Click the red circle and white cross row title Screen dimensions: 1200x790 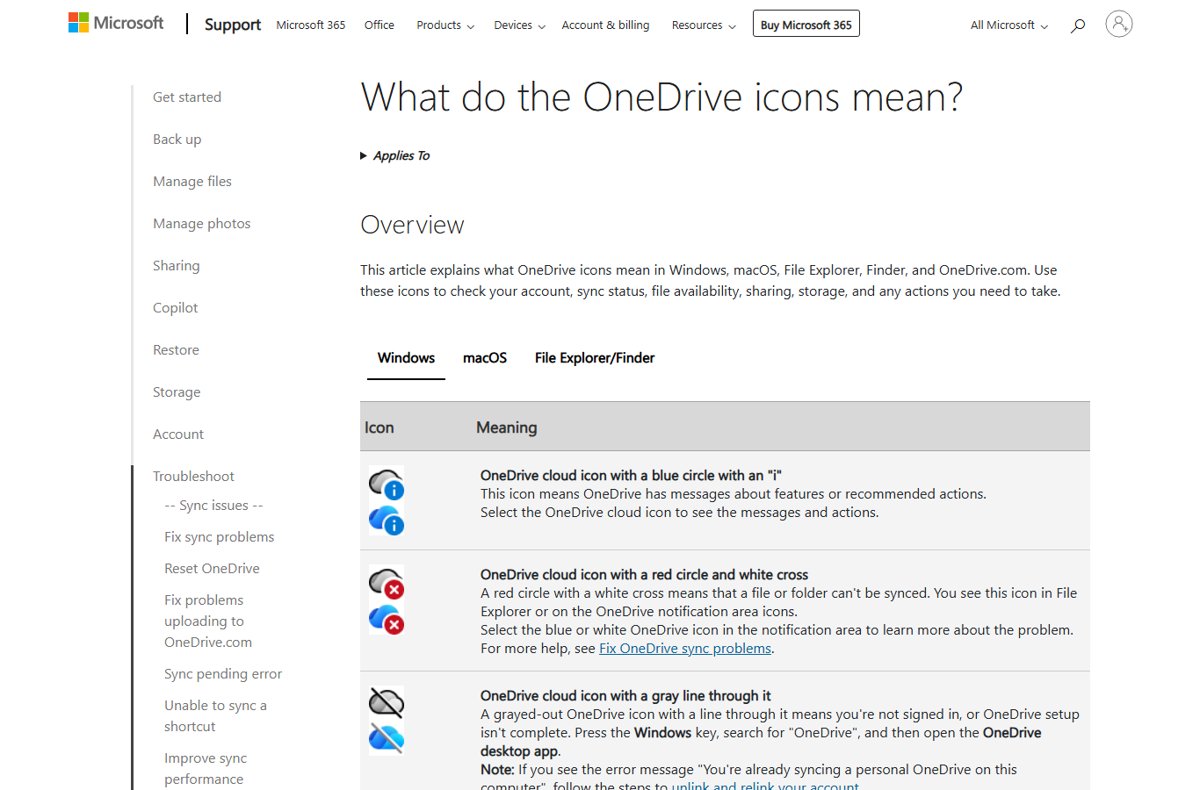click(644, 575)
